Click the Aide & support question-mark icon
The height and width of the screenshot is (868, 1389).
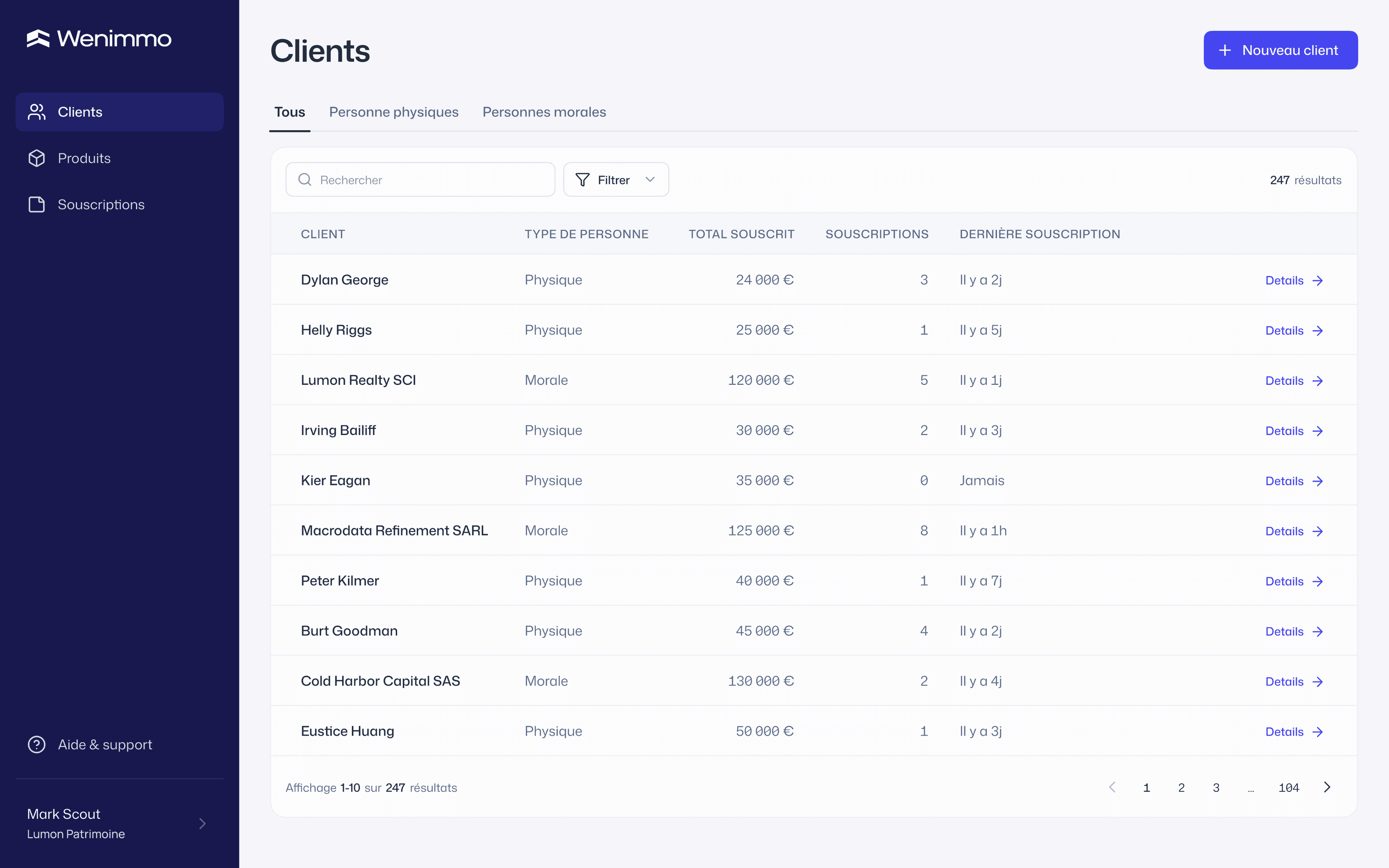(37, 745)
